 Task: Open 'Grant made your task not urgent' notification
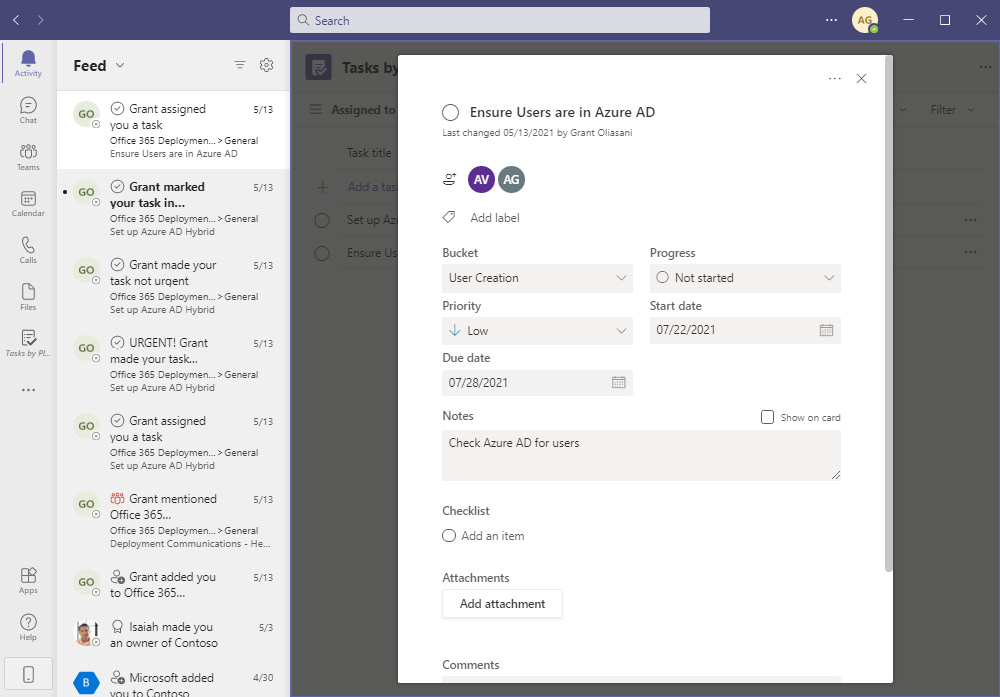coord(173,286)
